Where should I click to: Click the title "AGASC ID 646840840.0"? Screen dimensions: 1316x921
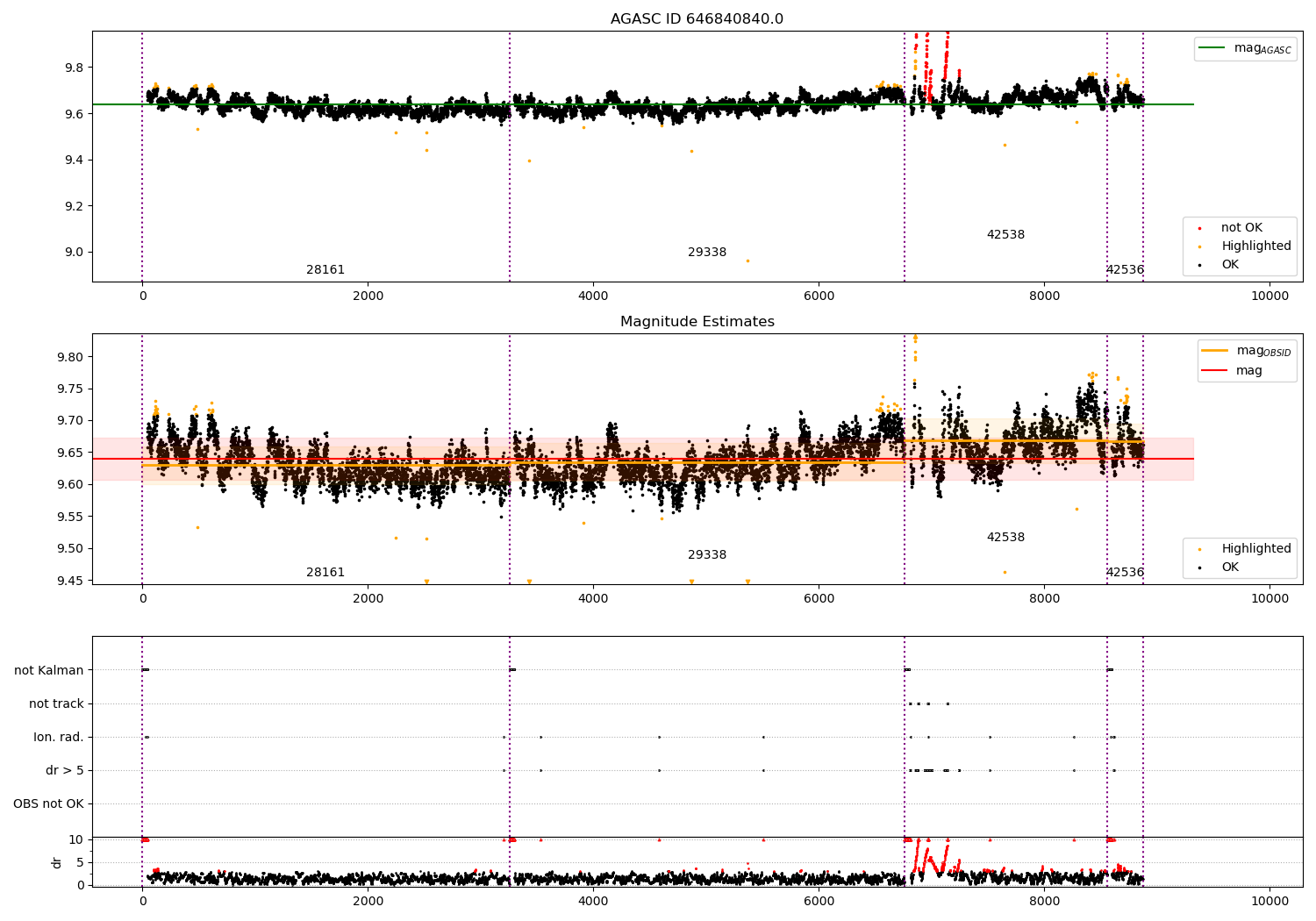tap(697, 19)
